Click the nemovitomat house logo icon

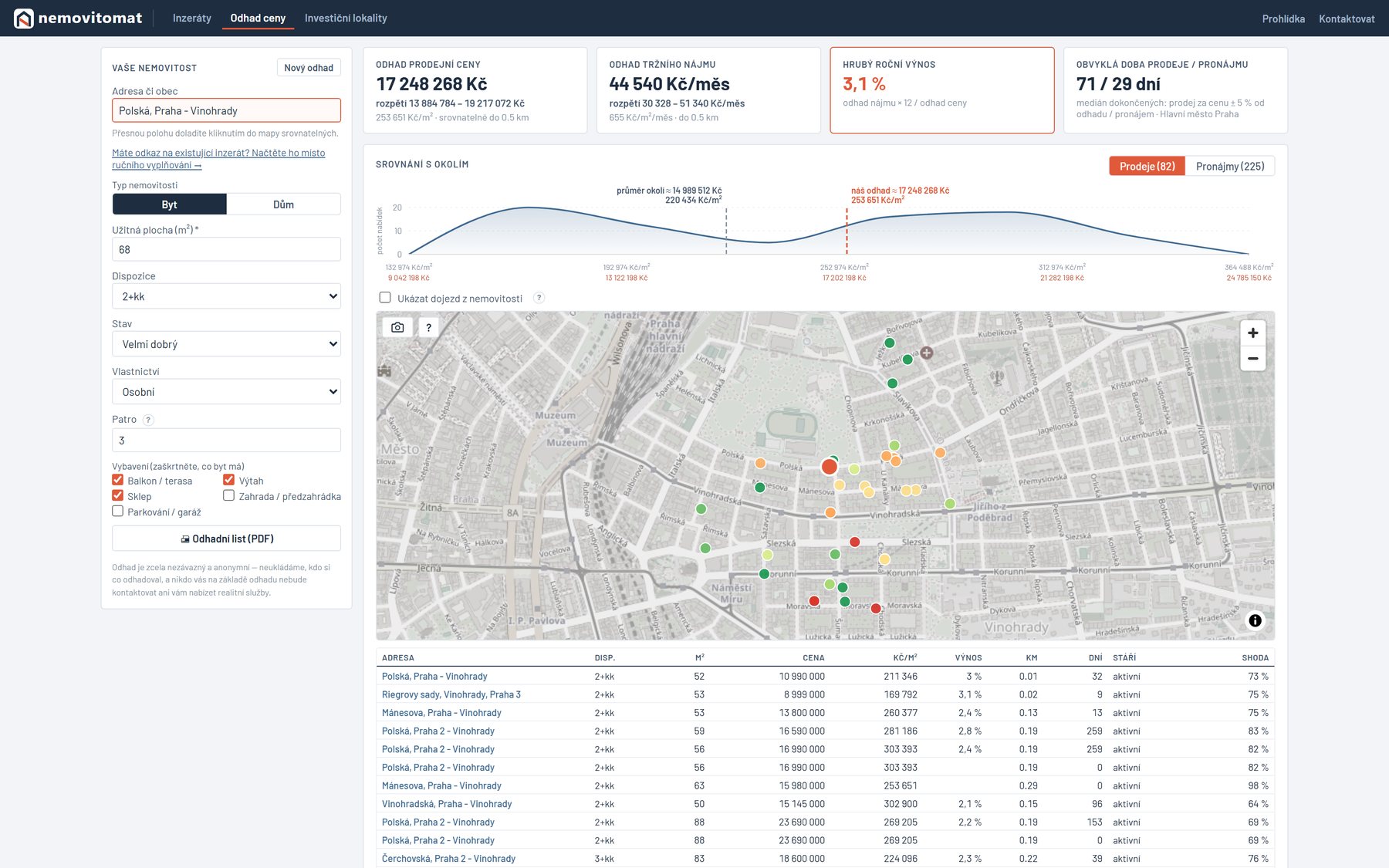pyautogui.click(x=24, y=19)
